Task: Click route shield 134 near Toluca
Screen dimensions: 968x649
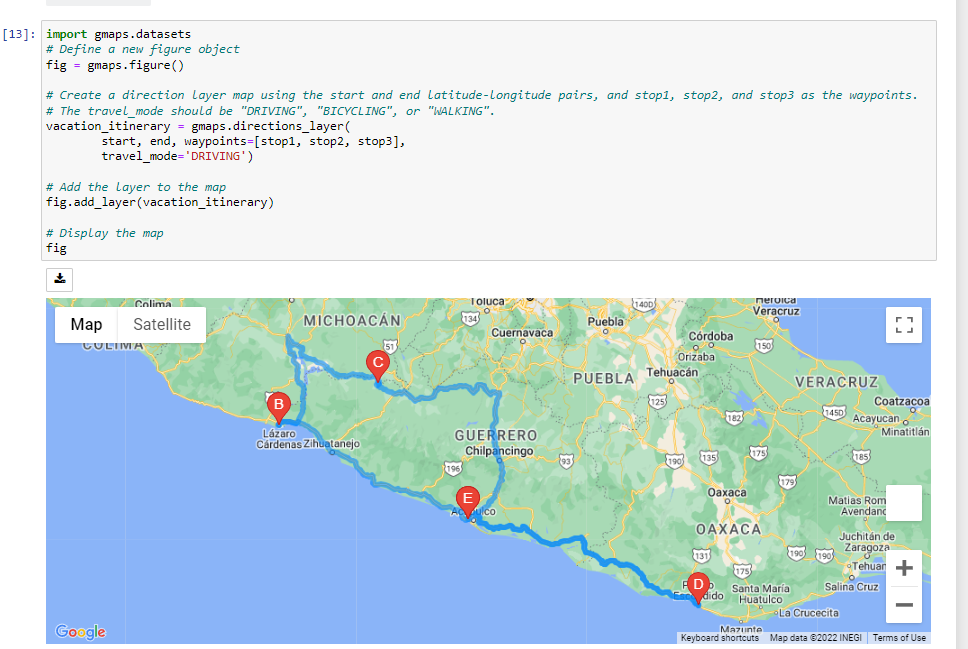Action: (x=470, y=318)
